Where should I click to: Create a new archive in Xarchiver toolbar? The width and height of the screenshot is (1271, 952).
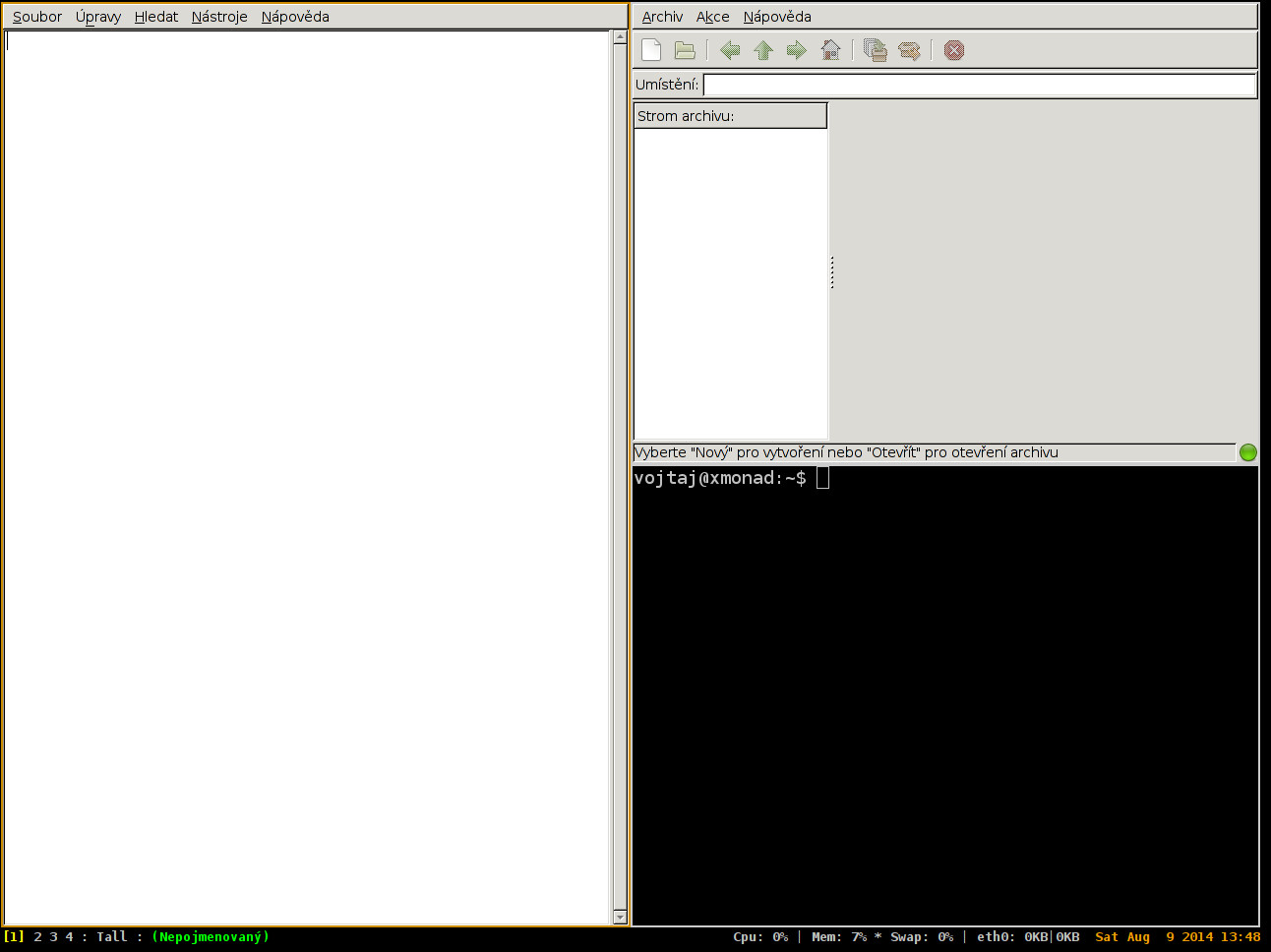651,50
